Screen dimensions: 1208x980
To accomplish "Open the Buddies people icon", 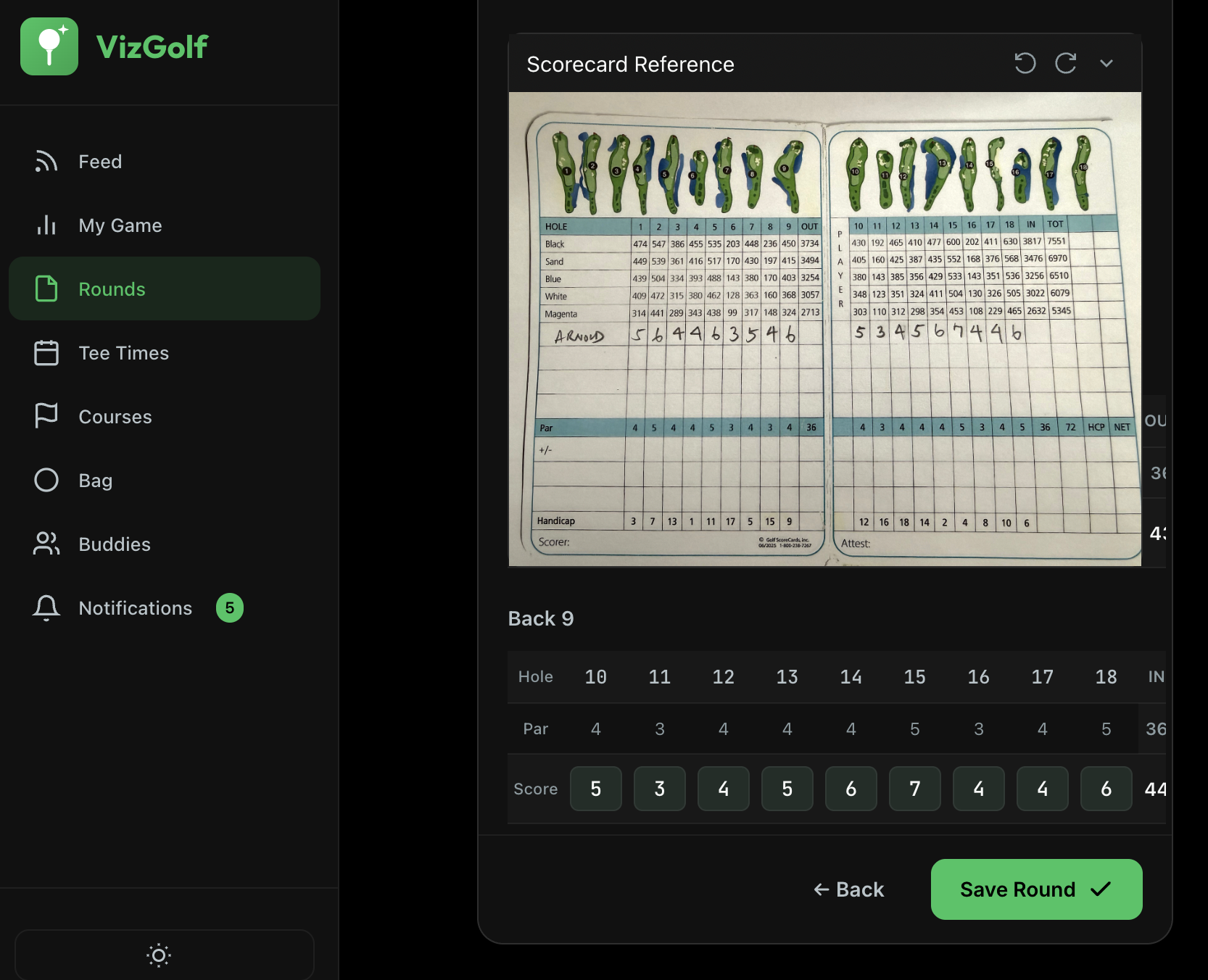I will (46, 544).
